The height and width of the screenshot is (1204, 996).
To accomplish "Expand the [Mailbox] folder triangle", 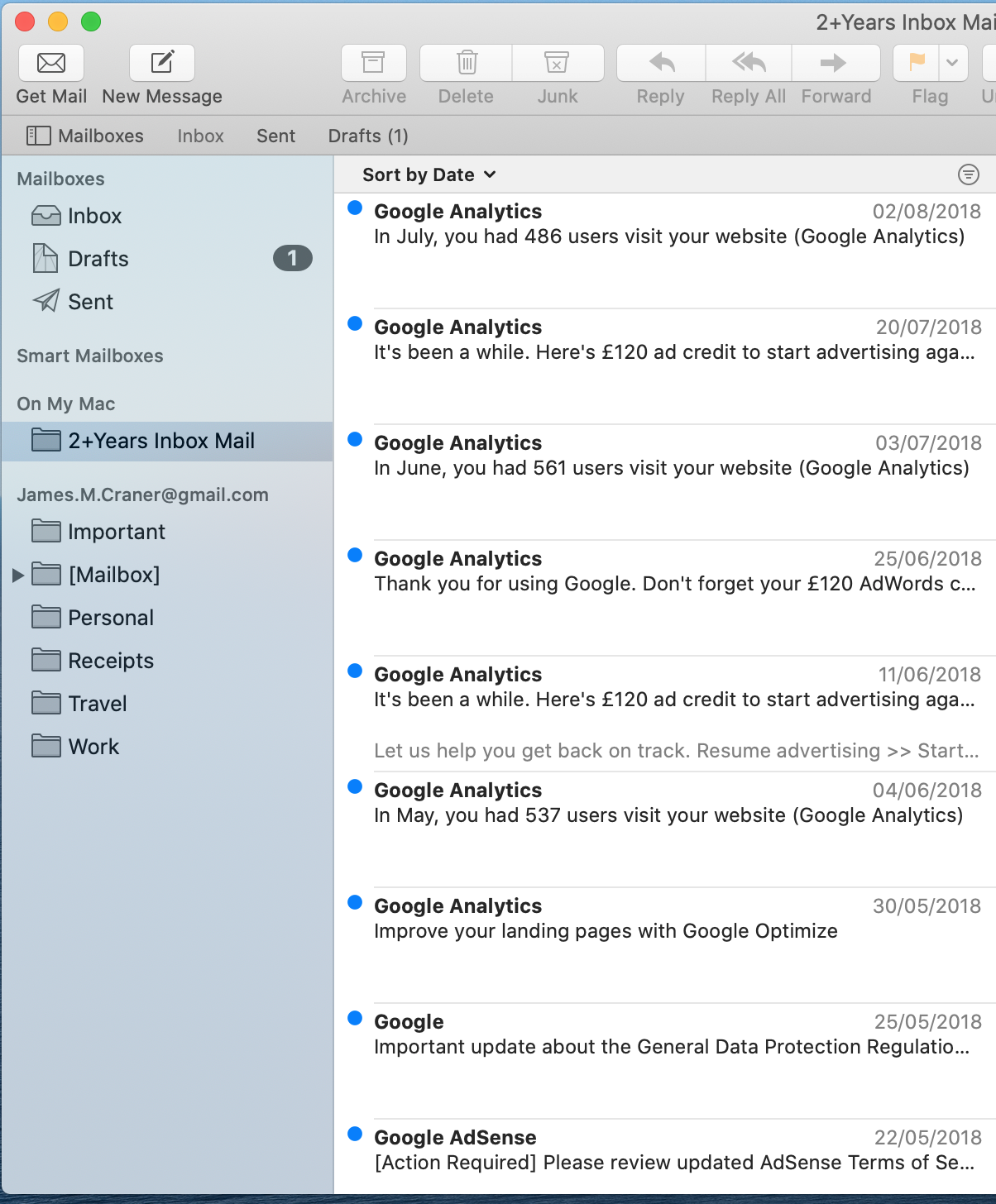I will click(17, 575).
